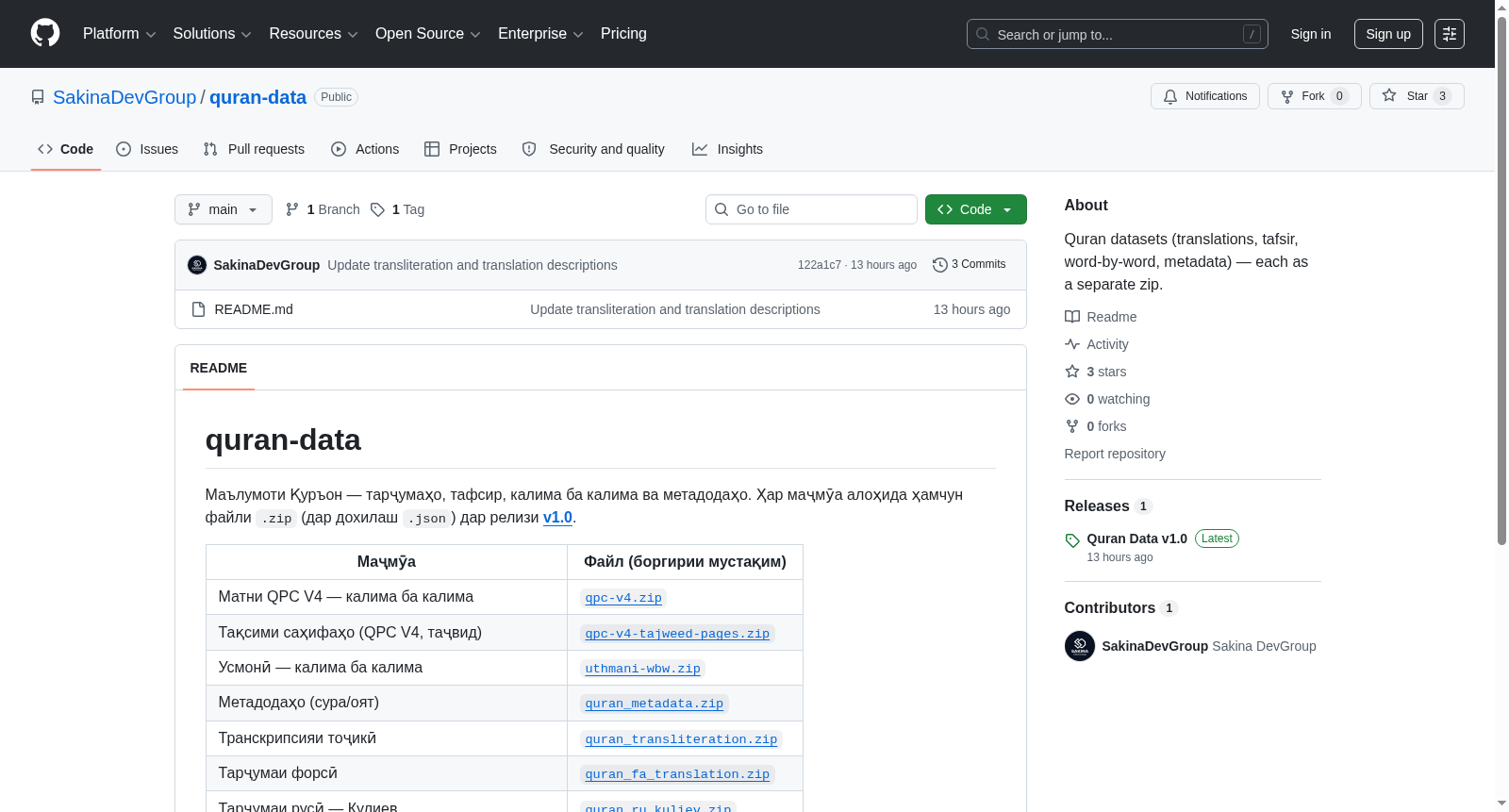Screen dimensions: 1509x812
Task: Open the Releases section heading
Action: point(1108,506)
